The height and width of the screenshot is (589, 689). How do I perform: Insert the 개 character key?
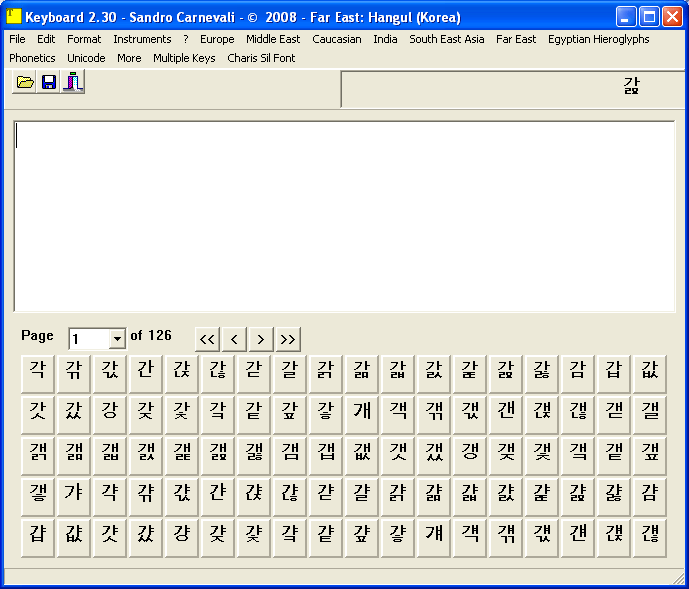[x=362, y=414]
